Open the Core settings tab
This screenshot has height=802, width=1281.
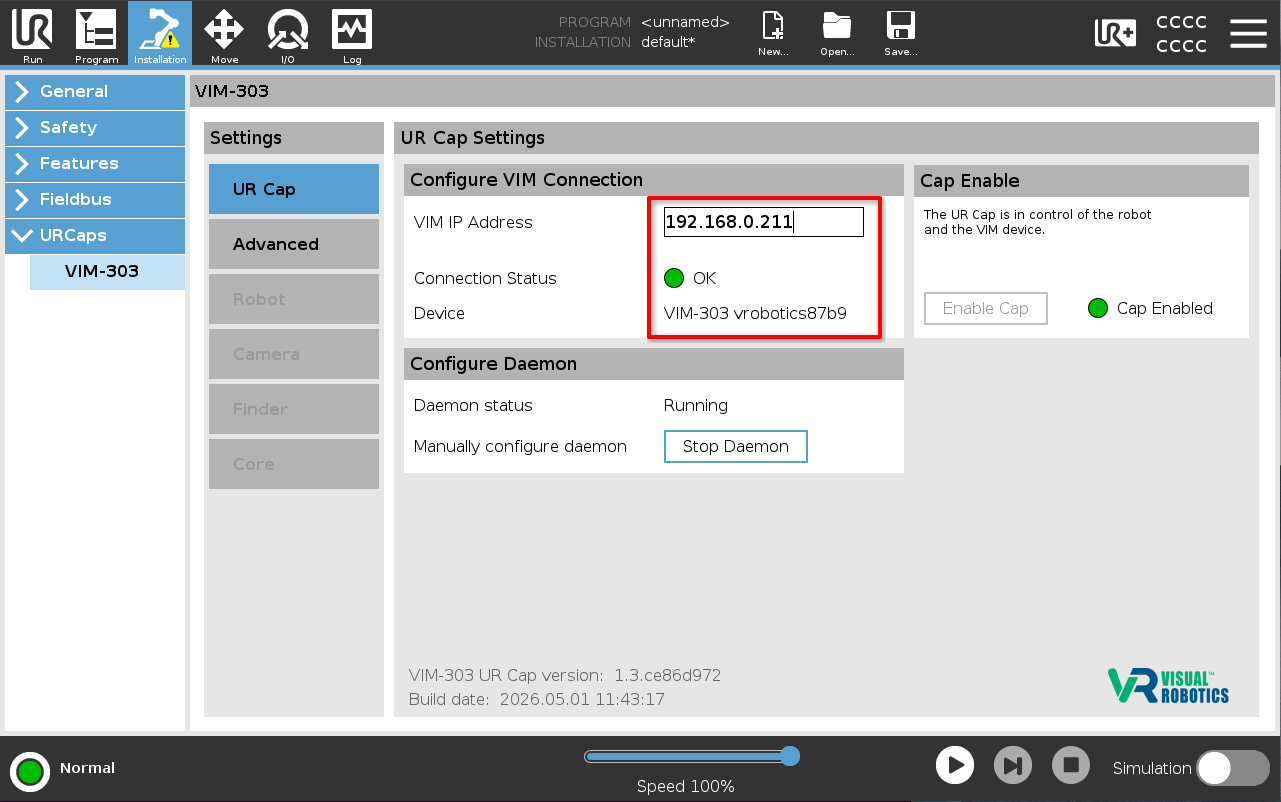point(294,464)
